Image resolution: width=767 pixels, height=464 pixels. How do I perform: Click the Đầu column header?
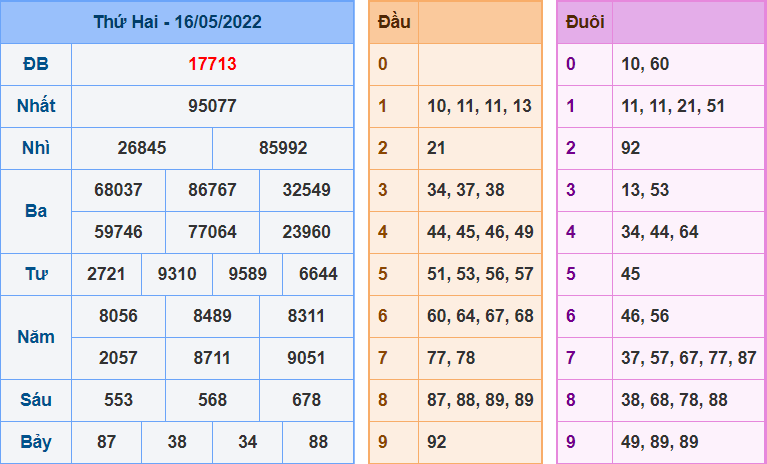pyautogui.click(x=394, y=22)
